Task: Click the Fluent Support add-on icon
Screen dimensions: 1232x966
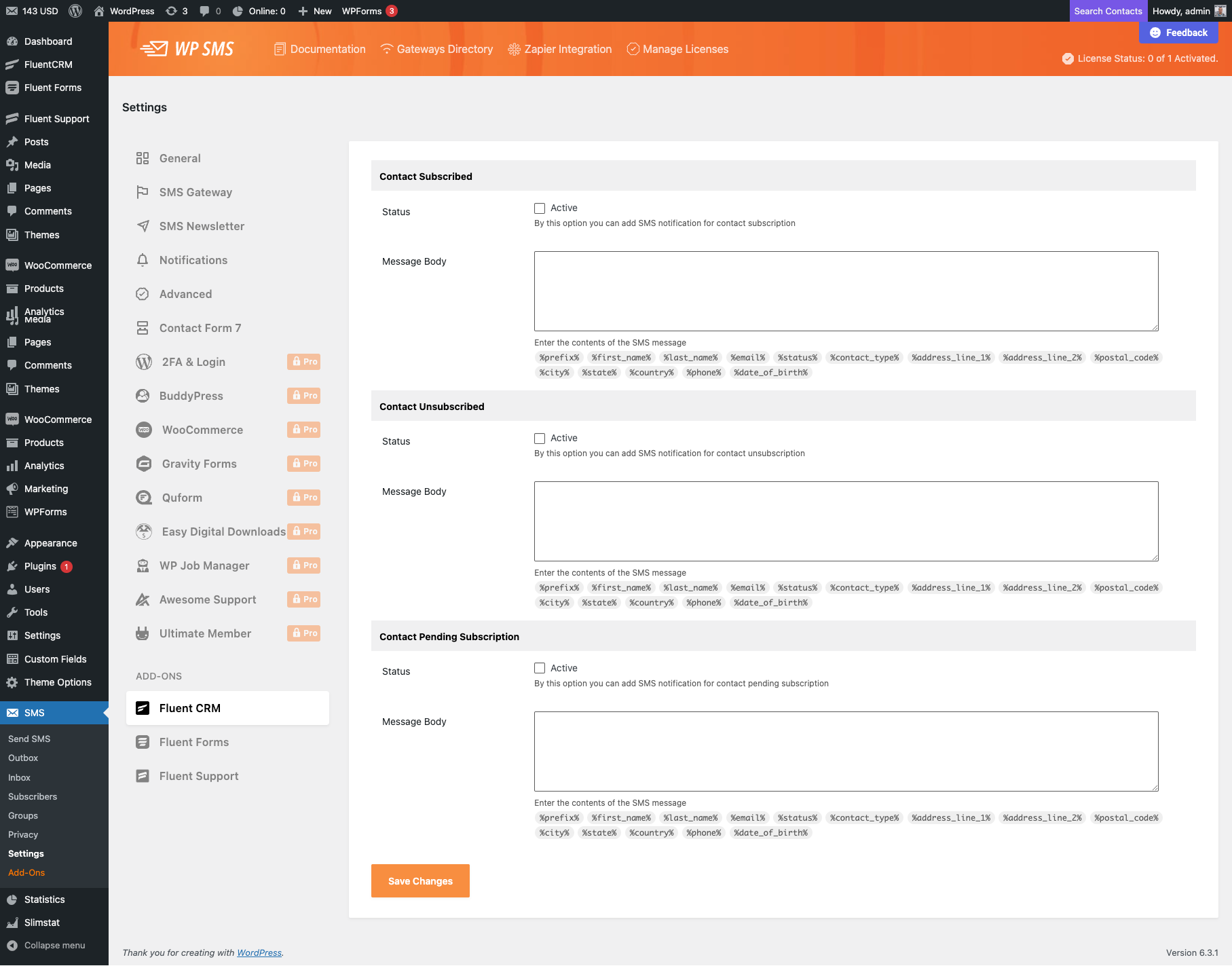Action: click(x=143, y=776)
